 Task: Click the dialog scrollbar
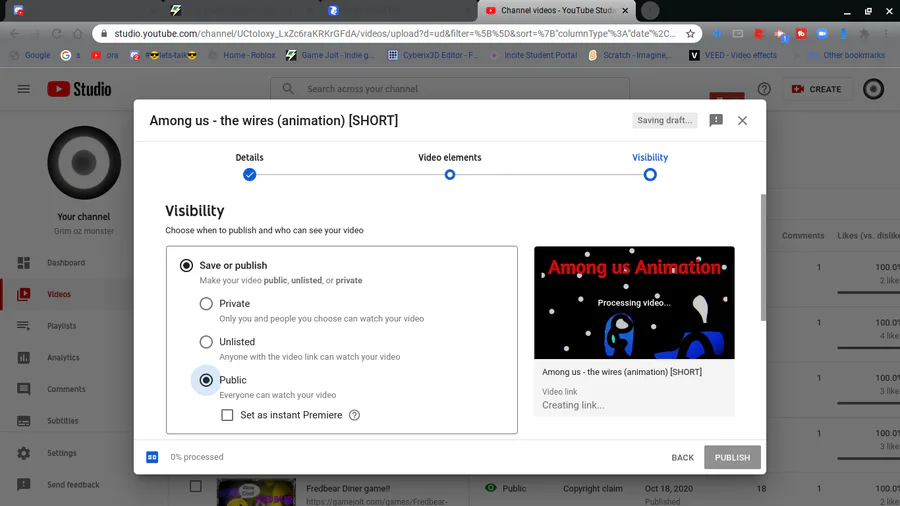point(763,258)
